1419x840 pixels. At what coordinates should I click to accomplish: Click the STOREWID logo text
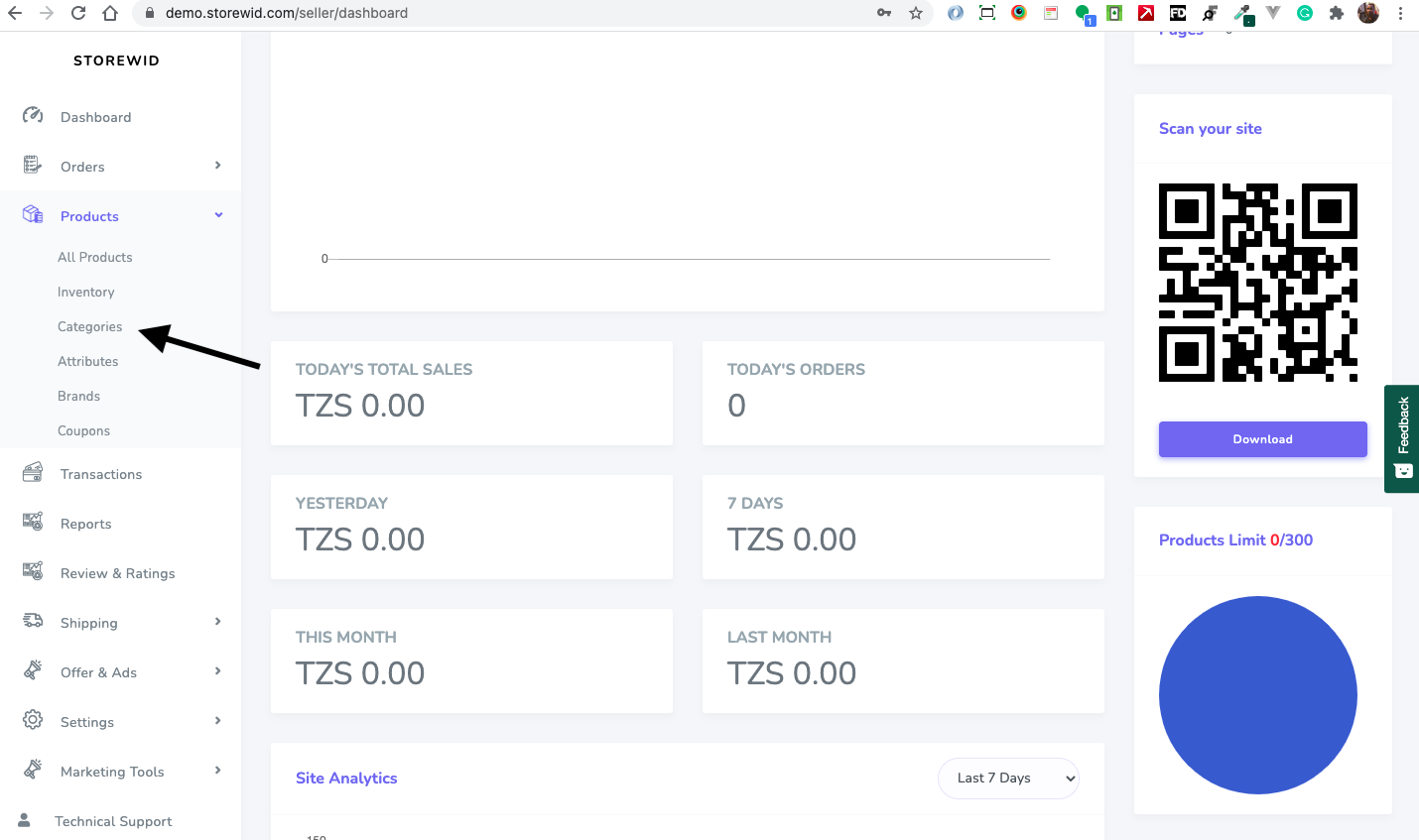[x=117, y=60]
